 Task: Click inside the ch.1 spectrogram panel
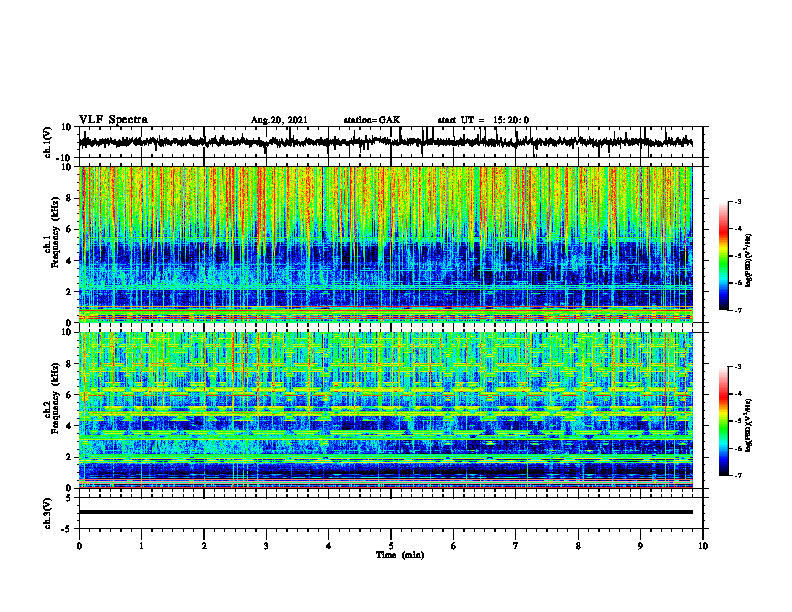click(385, 244)
